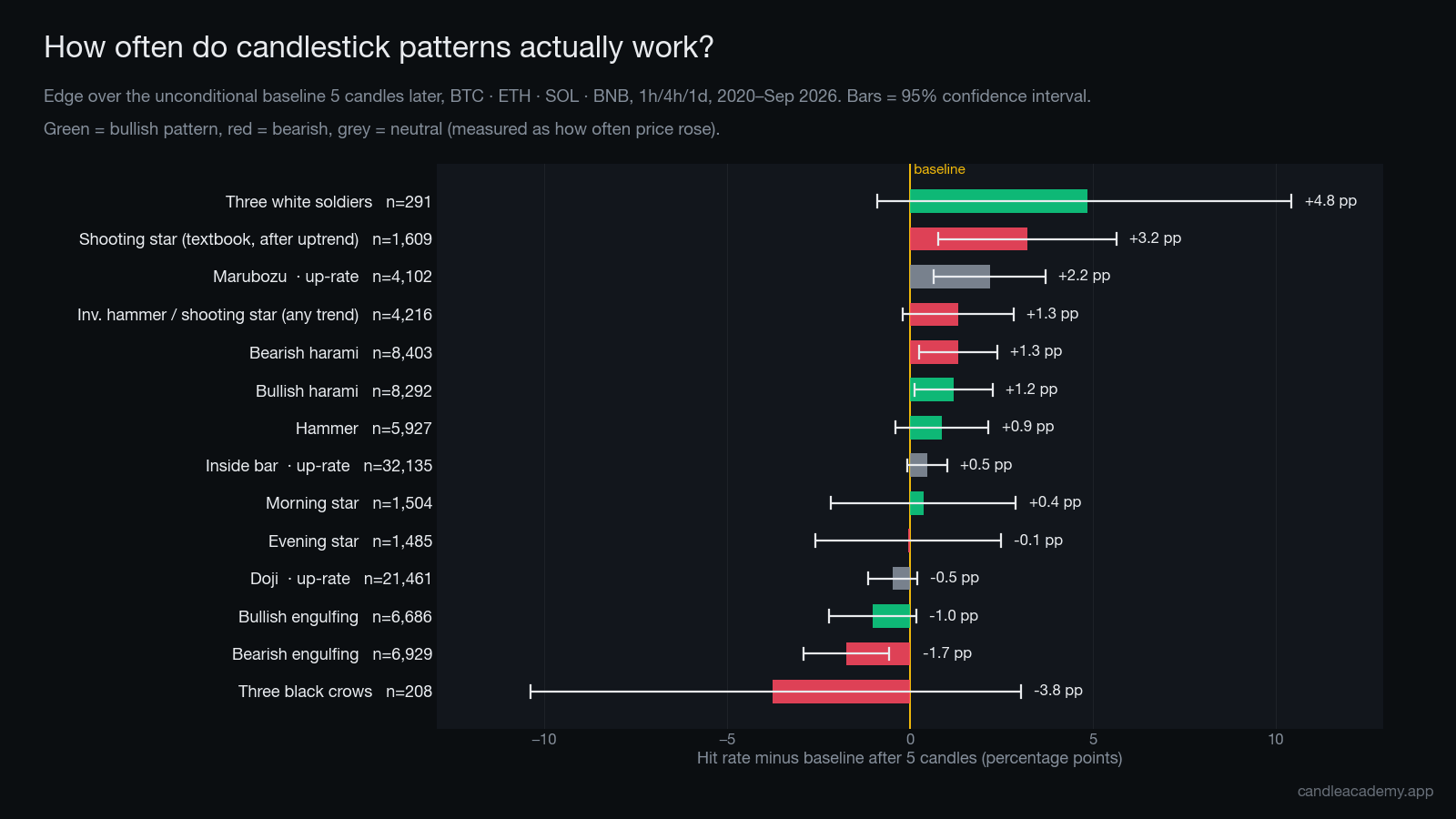Click the 'Shooting star (textbook, after uptrend)' label
This screenshot has height=819, width=1456.
tap(218, 239)
